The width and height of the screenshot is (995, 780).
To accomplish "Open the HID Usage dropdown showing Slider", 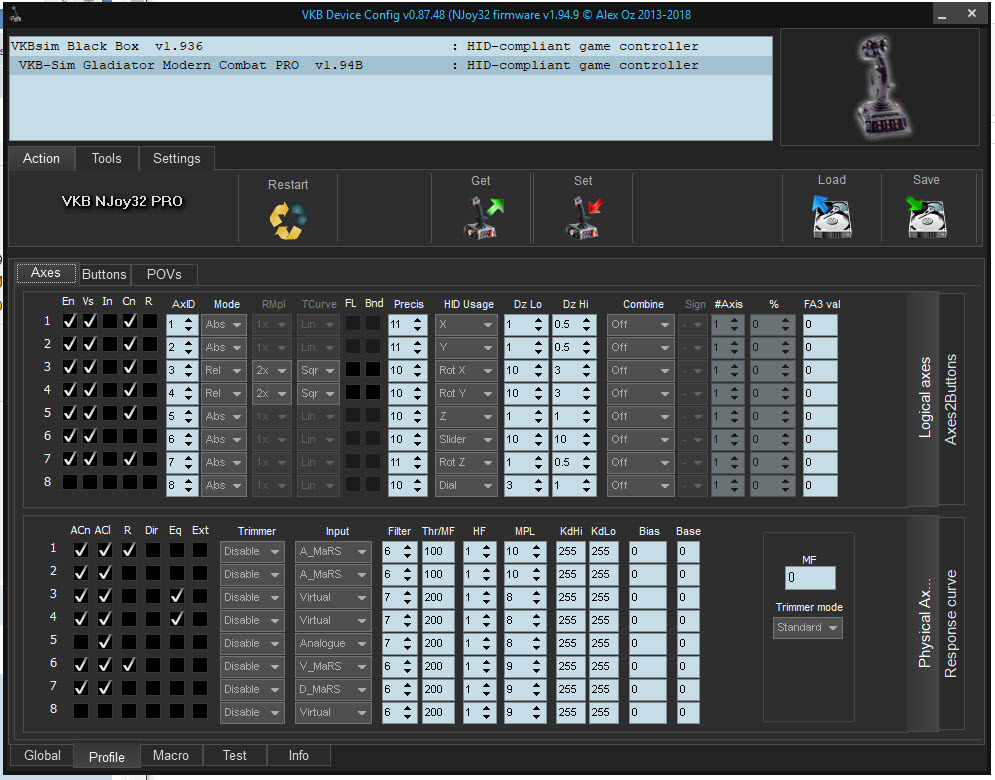I will coord(465,439).
